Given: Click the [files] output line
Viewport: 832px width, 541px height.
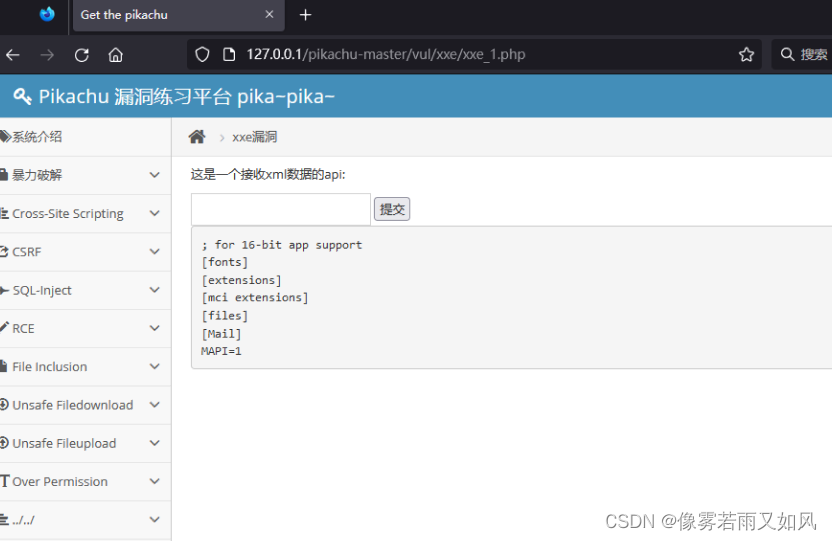Looking at the screenshot, I should pyautogui.click(x=224, y=316).
